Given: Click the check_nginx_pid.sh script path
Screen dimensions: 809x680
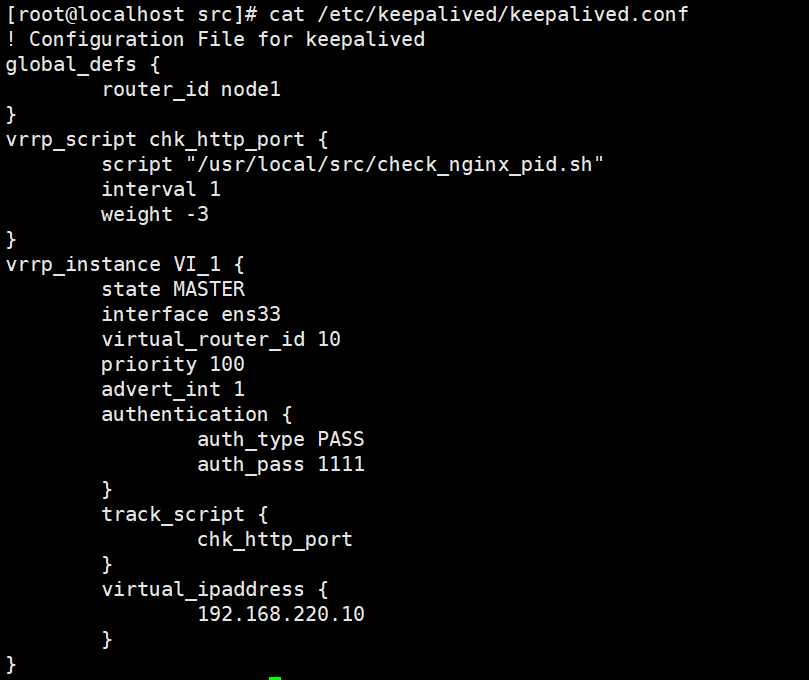Looking at the screenshot, I should point(395,165).
